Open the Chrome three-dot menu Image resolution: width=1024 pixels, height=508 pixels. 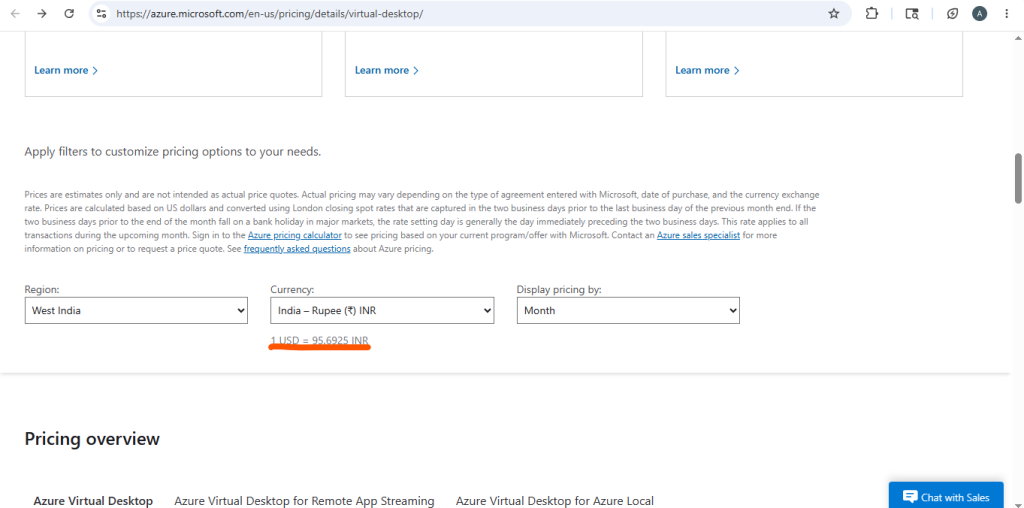[1006, 14]
